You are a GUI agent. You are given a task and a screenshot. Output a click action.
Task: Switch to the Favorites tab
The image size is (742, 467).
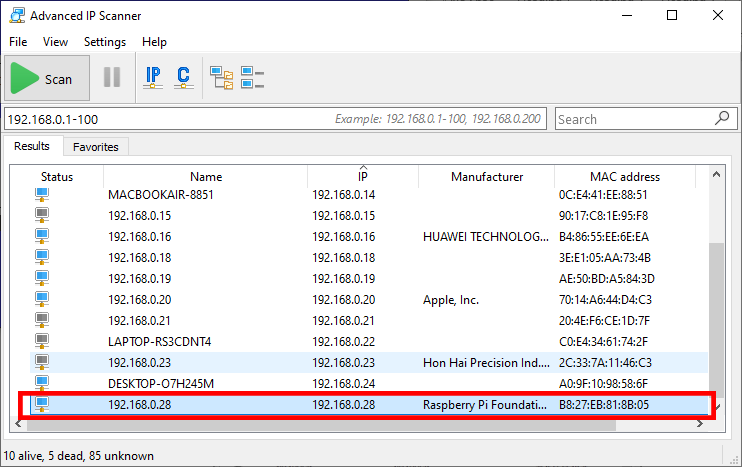[x=96, y=147]
